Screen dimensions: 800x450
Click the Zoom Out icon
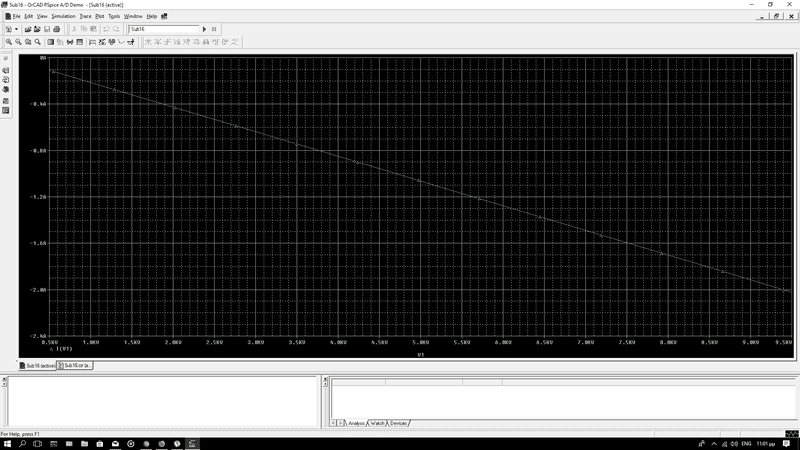[18, 42]
